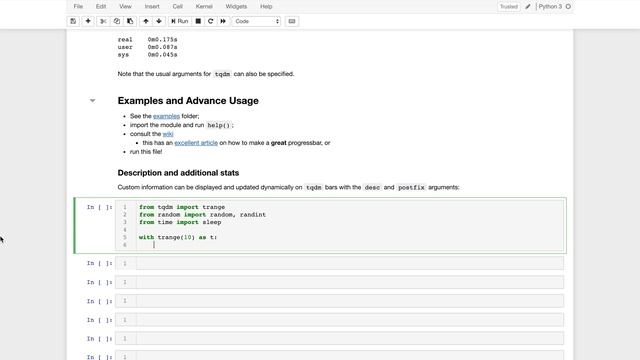Open the Help menu

(266, 7)
